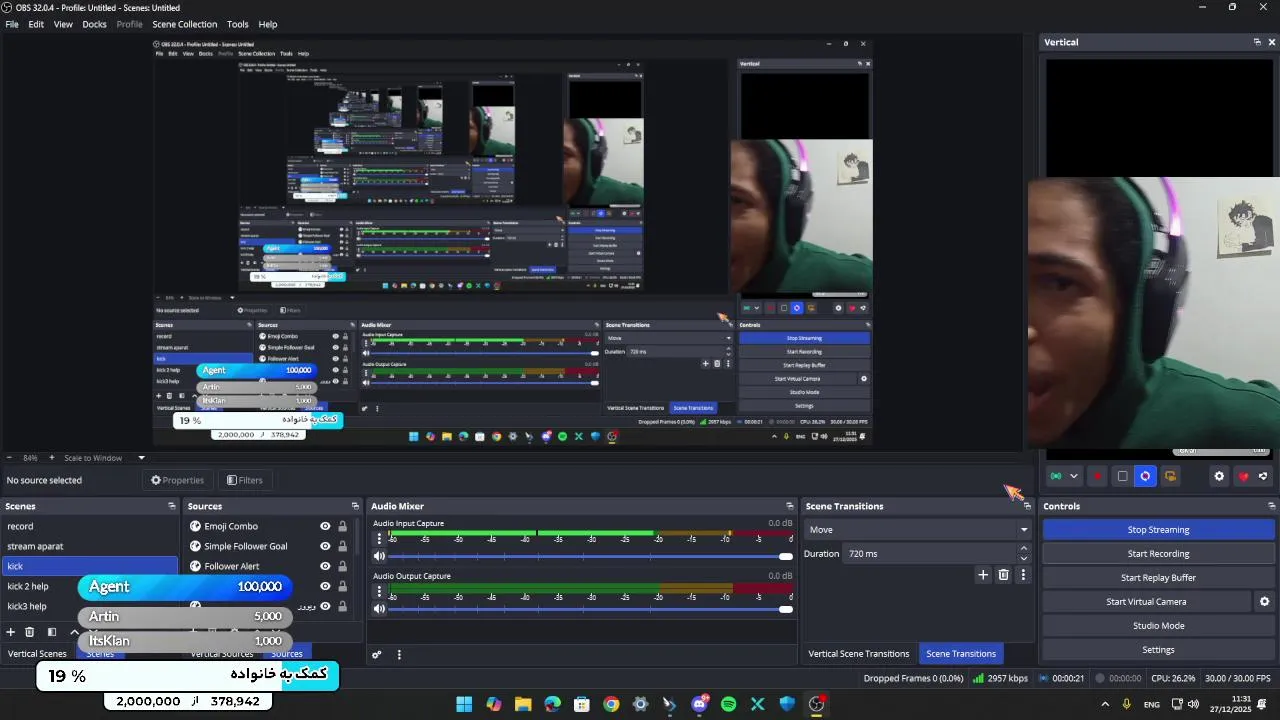This screenshot has width=1280, height=720.
Task: Decrease transition duration with down arrow
Action: 1023,558
